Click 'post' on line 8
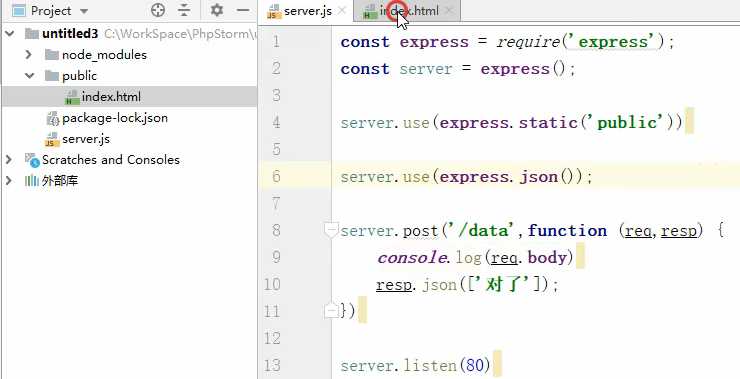This screenshot has height=379, width=740. click(x=420, y=231)
